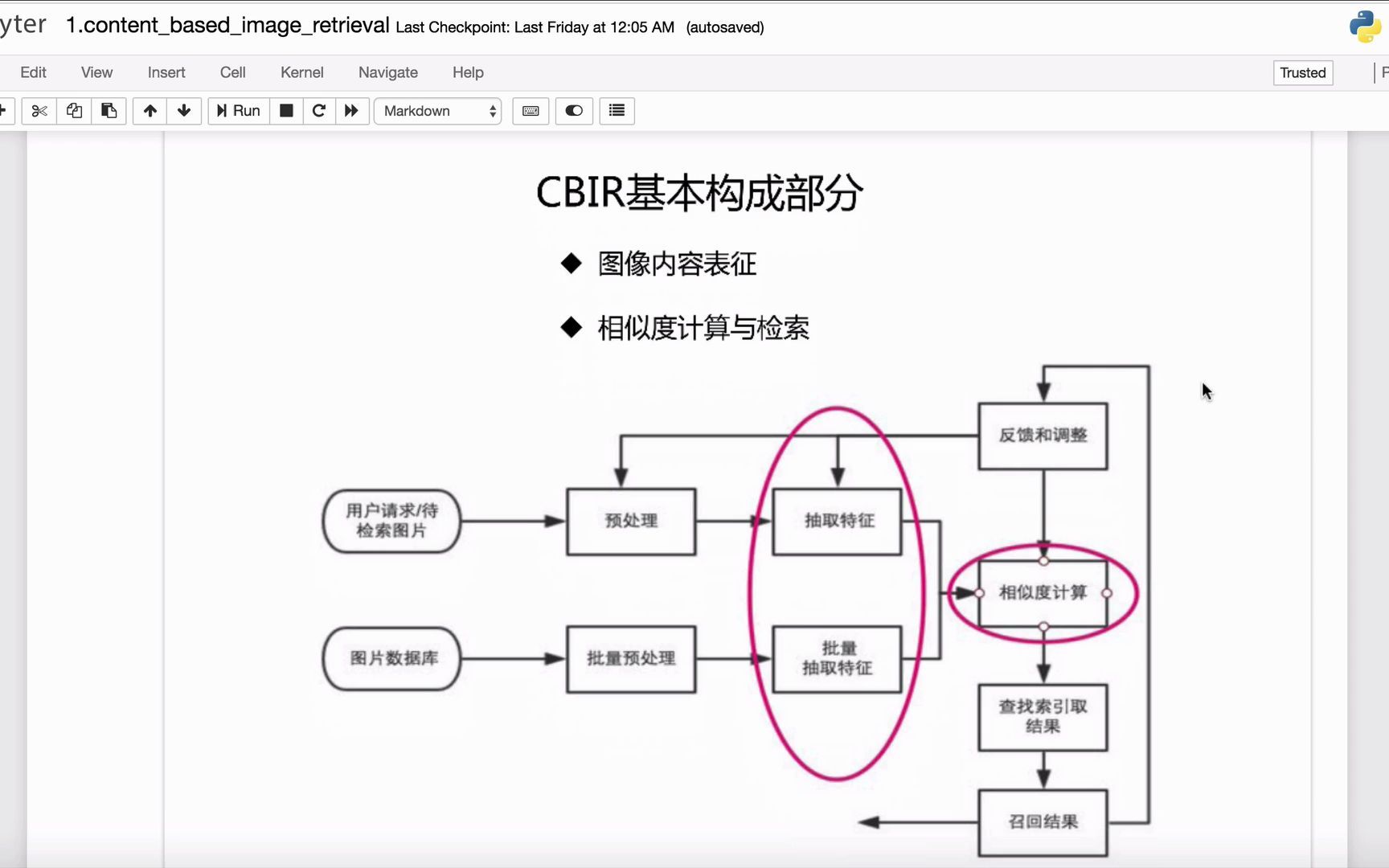
Task: Click bullet text 图像内容表征
Action: [677, 264]
